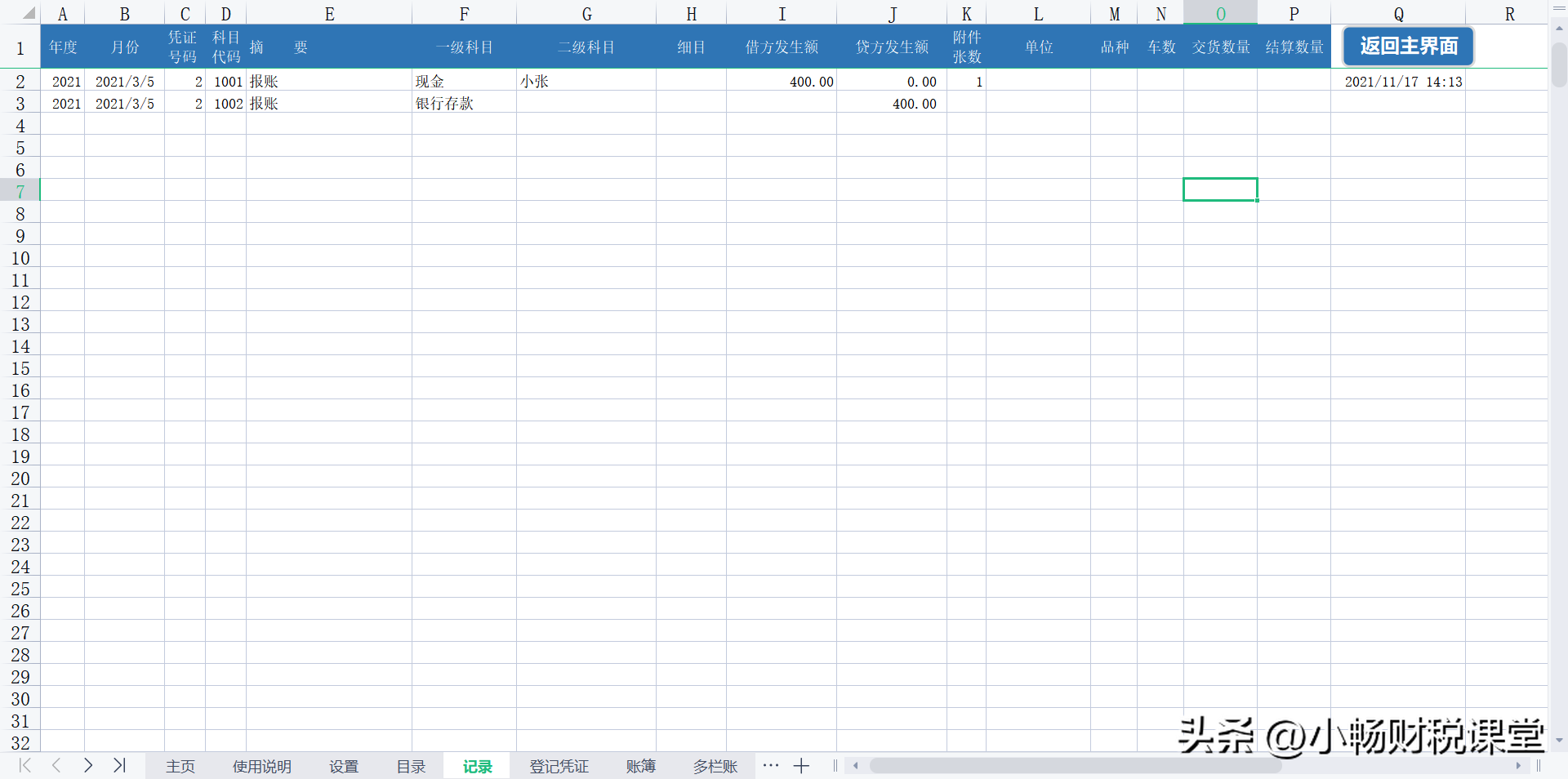Select the attachment count cell showing 1

pos(966,81)
